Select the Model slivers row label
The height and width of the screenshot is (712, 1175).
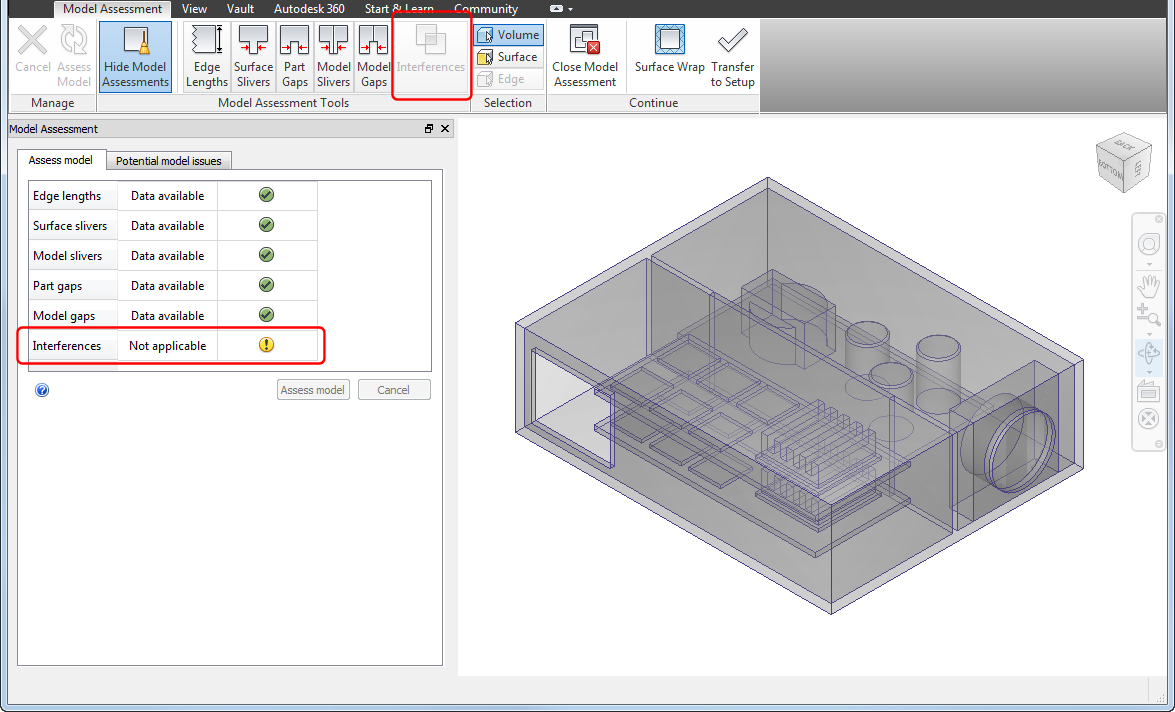click(x=67, y=256)
